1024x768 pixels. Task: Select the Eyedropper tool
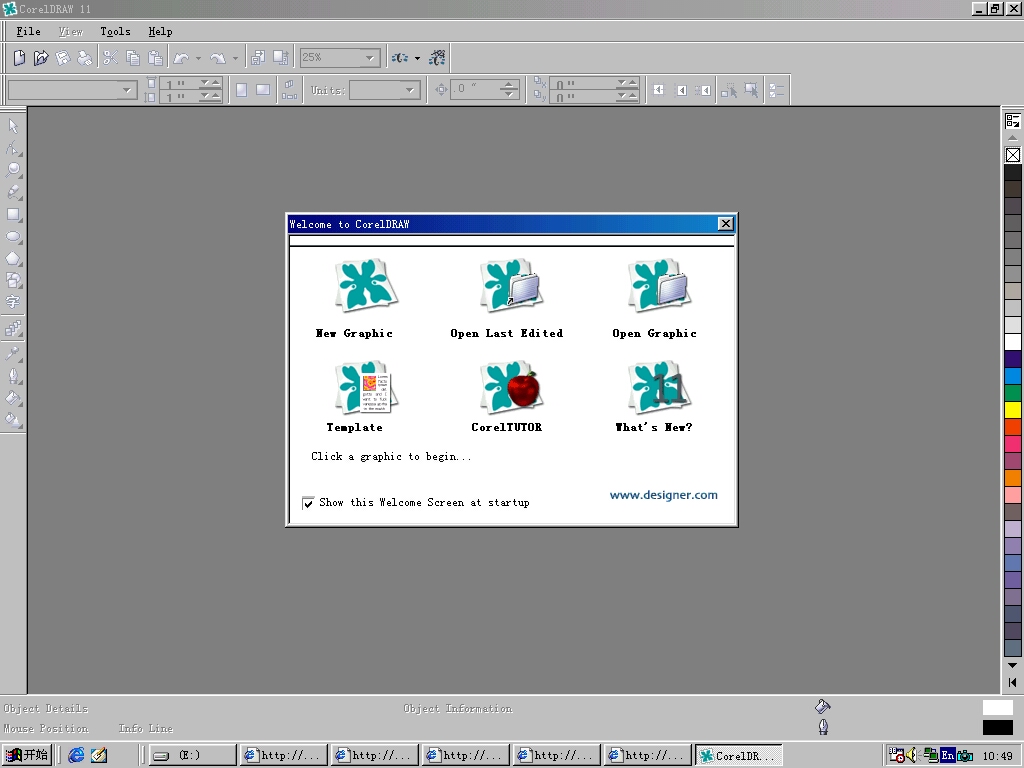pyautogui.click(x=13, y=355)
